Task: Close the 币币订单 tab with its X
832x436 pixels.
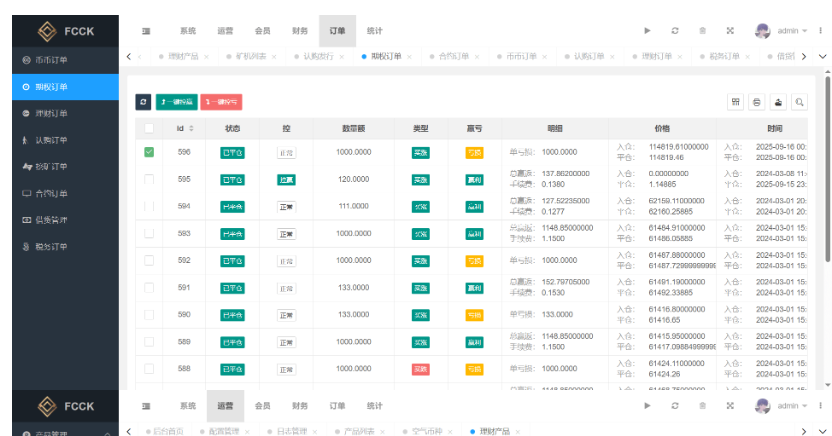Action: (544, 57)
